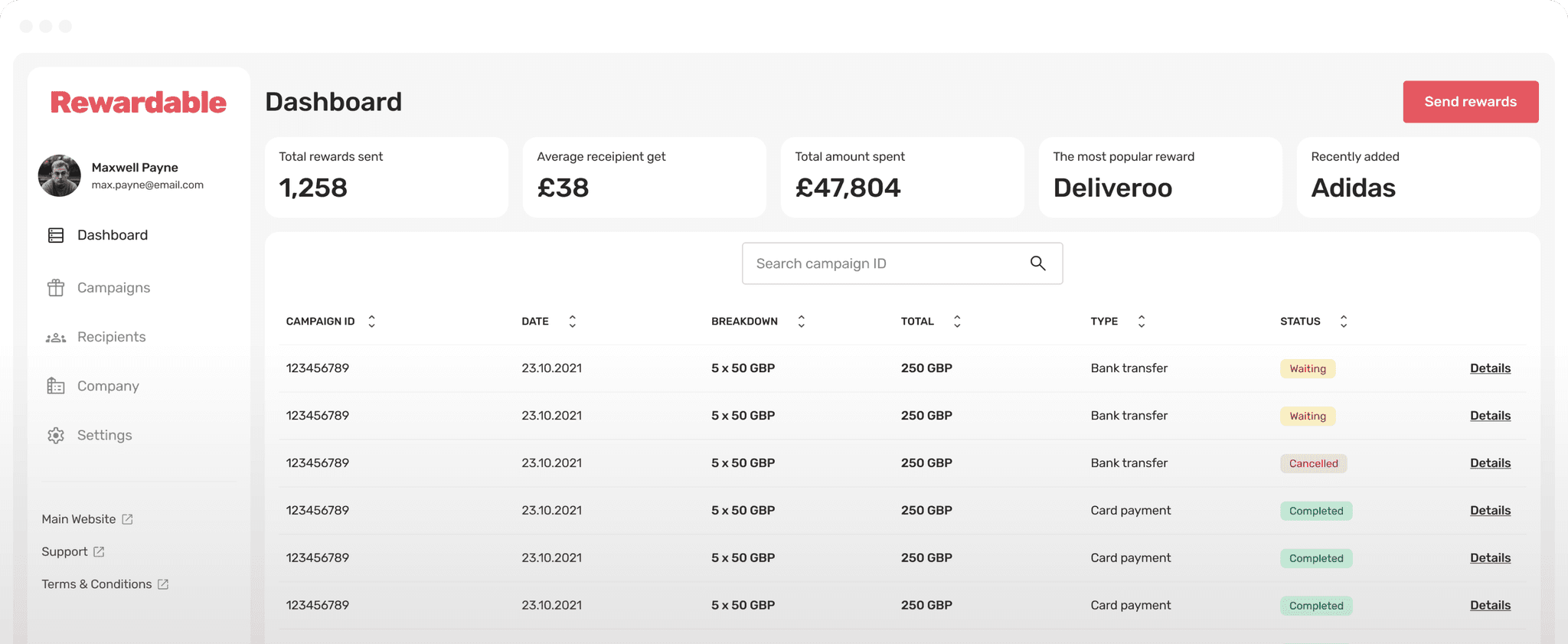Open Details for first Completed row
Image resolution: width=1568 pixels, height=644 pixels.
tap(1490, 511)
